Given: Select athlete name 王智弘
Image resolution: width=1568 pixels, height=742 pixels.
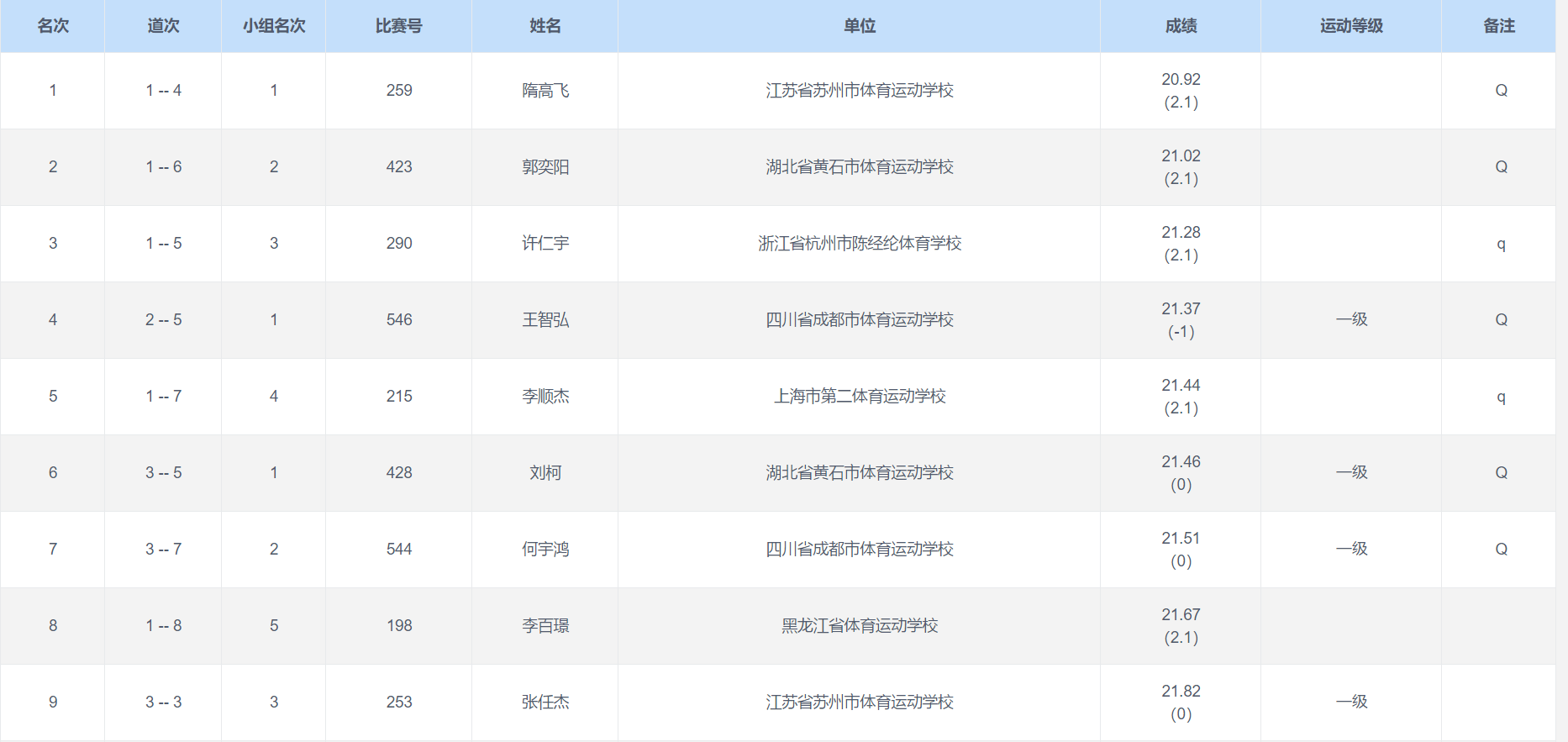Looking at the screenshot, I should [545, 320].
